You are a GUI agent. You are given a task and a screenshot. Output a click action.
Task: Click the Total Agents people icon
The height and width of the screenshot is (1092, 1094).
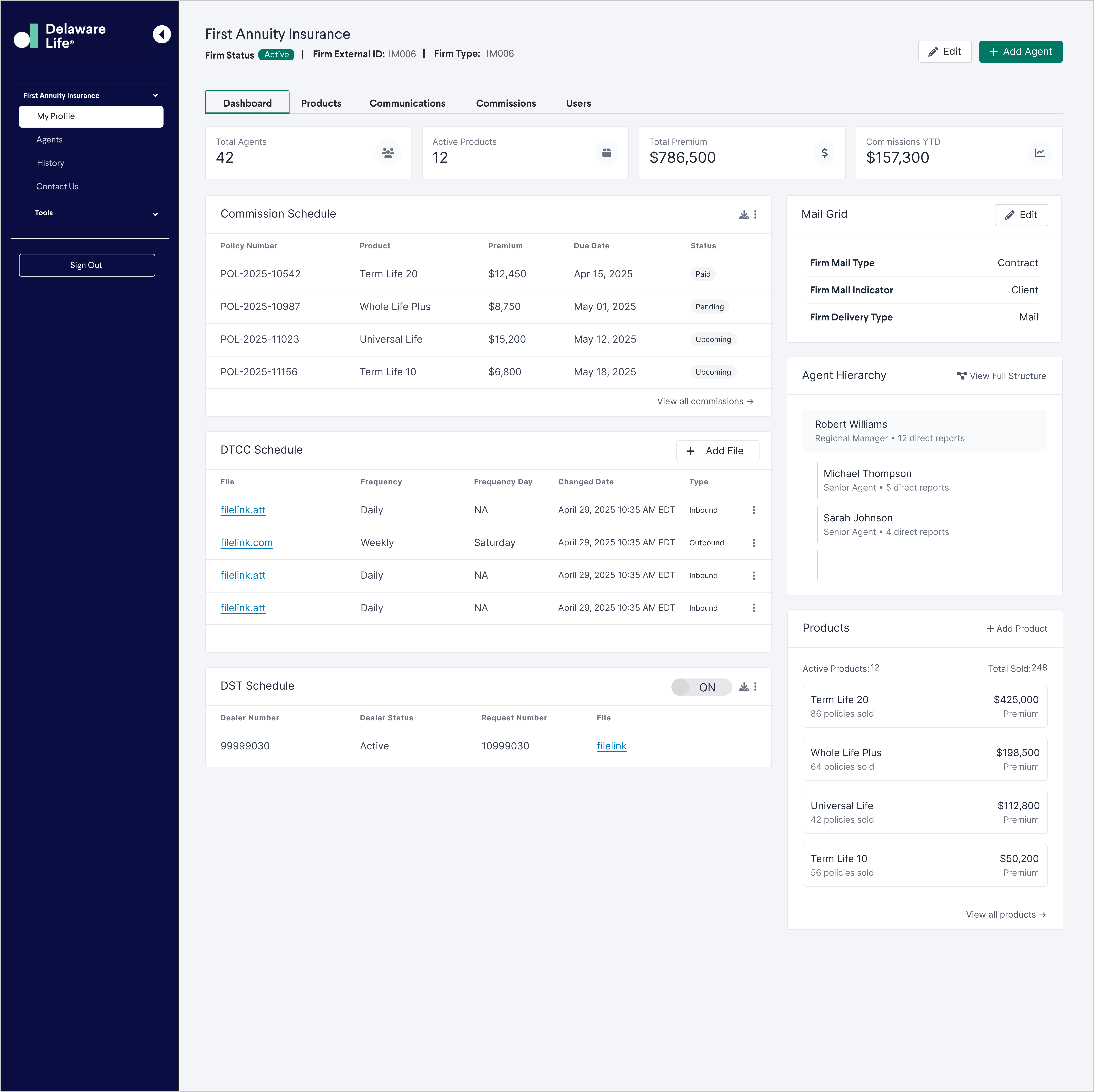(388, 153)
